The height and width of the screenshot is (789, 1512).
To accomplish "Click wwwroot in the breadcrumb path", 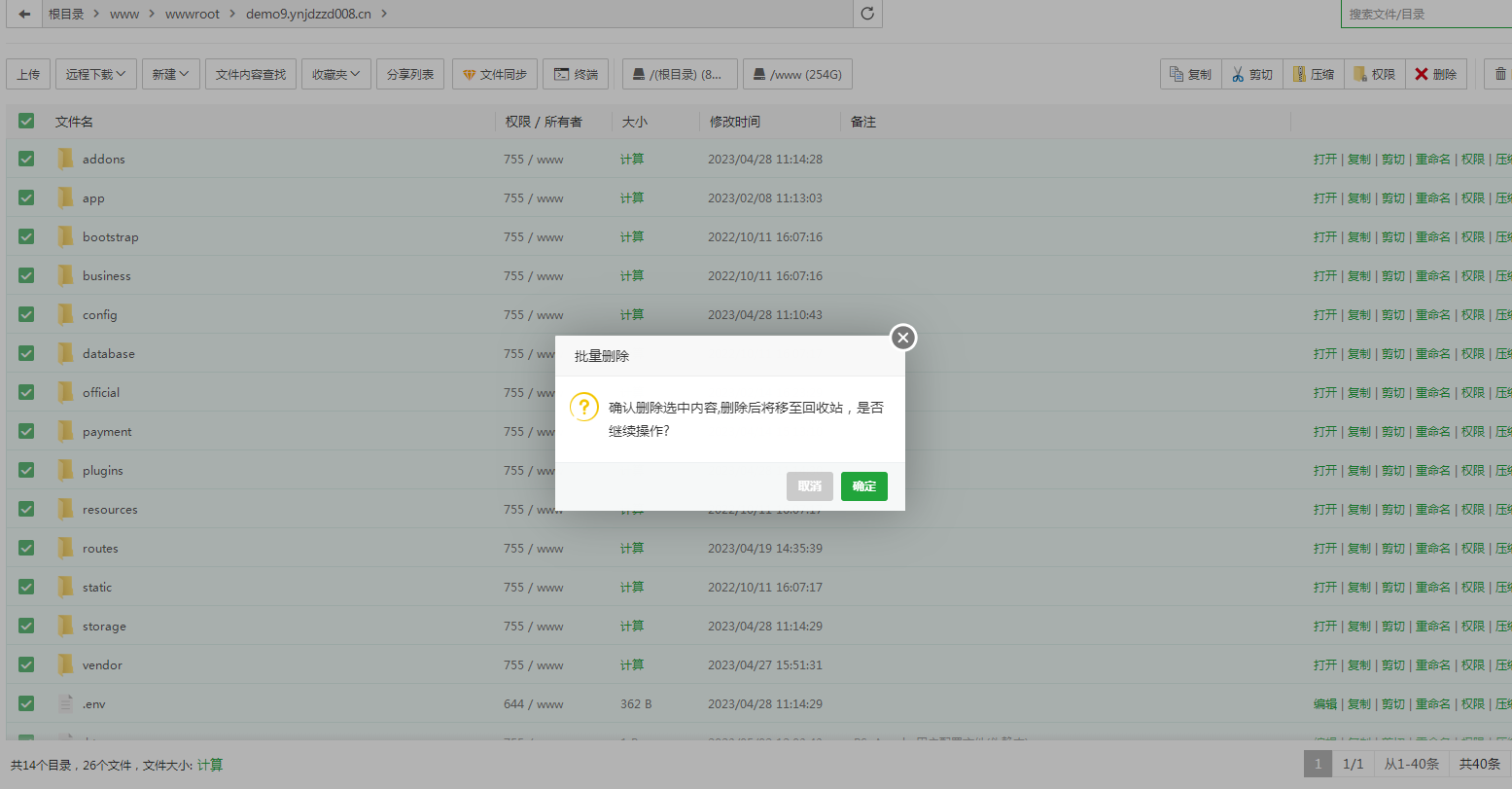I will pyautogui.click(x=192, y=14).
